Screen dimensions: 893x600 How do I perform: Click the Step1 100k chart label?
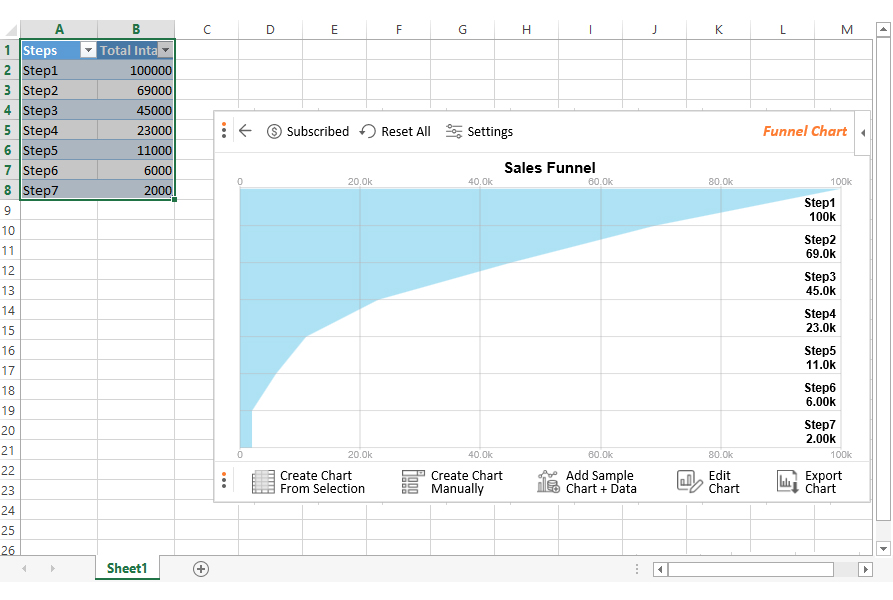[x=820, y=210]
